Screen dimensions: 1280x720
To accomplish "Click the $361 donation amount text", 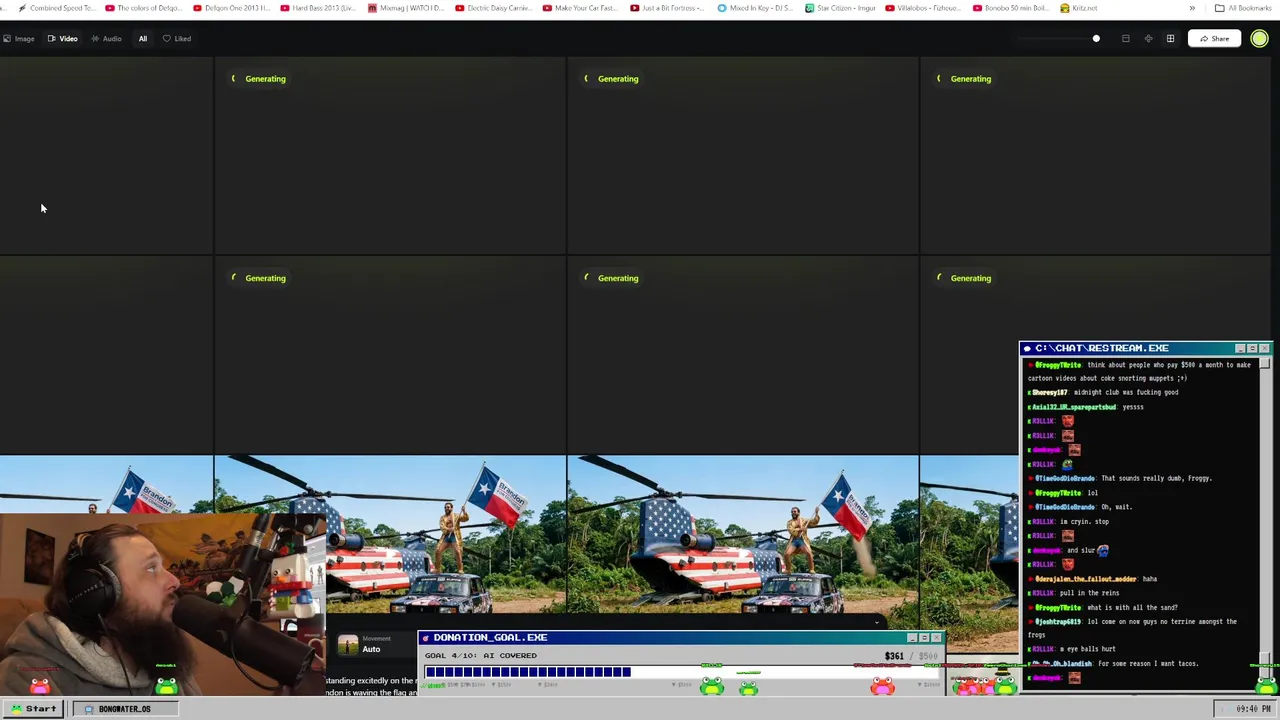I will click(894, 657).
